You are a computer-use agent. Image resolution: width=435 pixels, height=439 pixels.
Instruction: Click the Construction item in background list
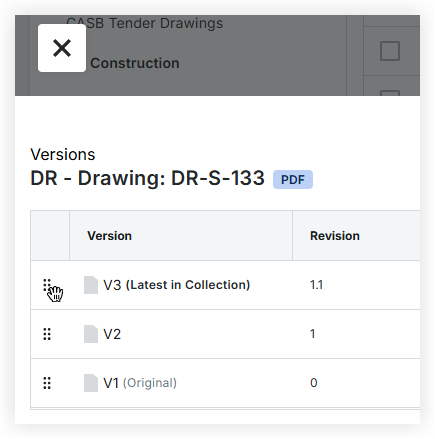[135, 63]
